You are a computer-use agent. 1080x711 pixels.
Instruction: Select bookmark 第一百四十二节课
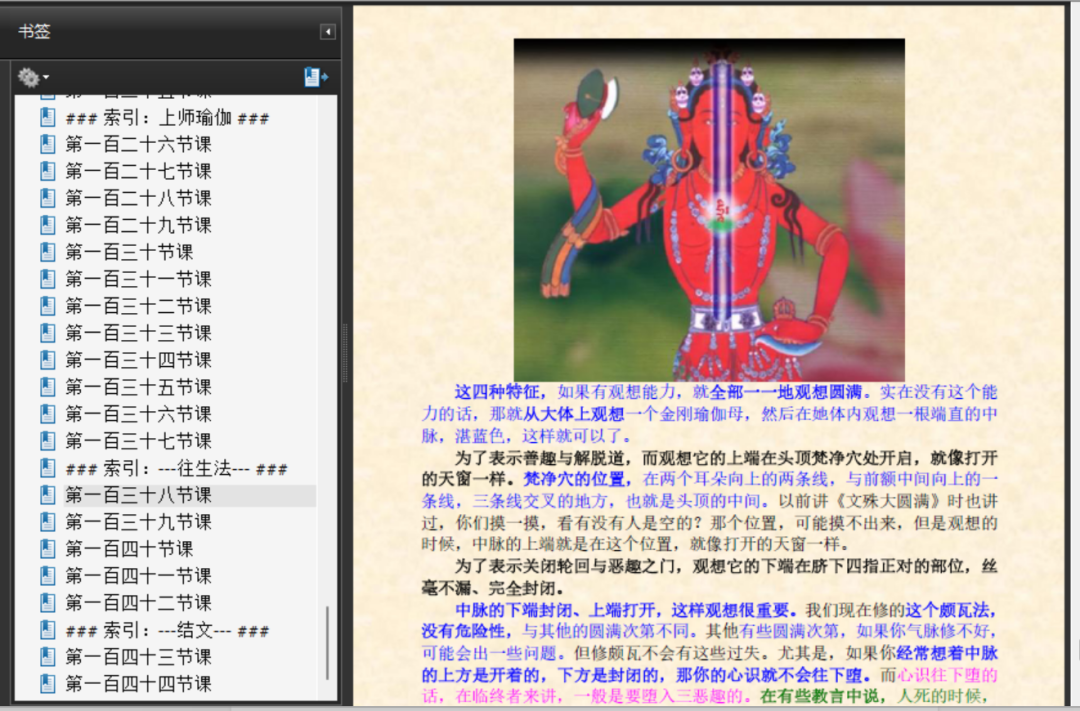click(x=138, y=603)
